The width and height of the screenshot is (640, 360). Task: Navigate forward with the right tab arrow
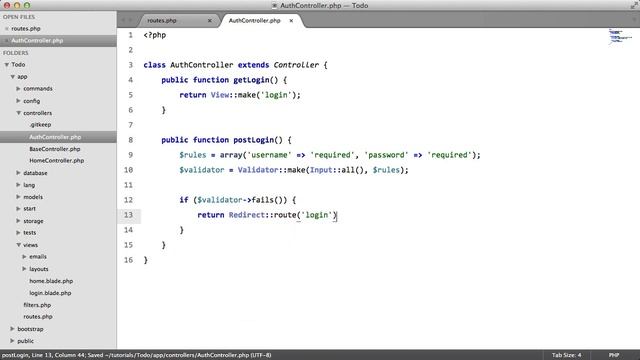131,20
